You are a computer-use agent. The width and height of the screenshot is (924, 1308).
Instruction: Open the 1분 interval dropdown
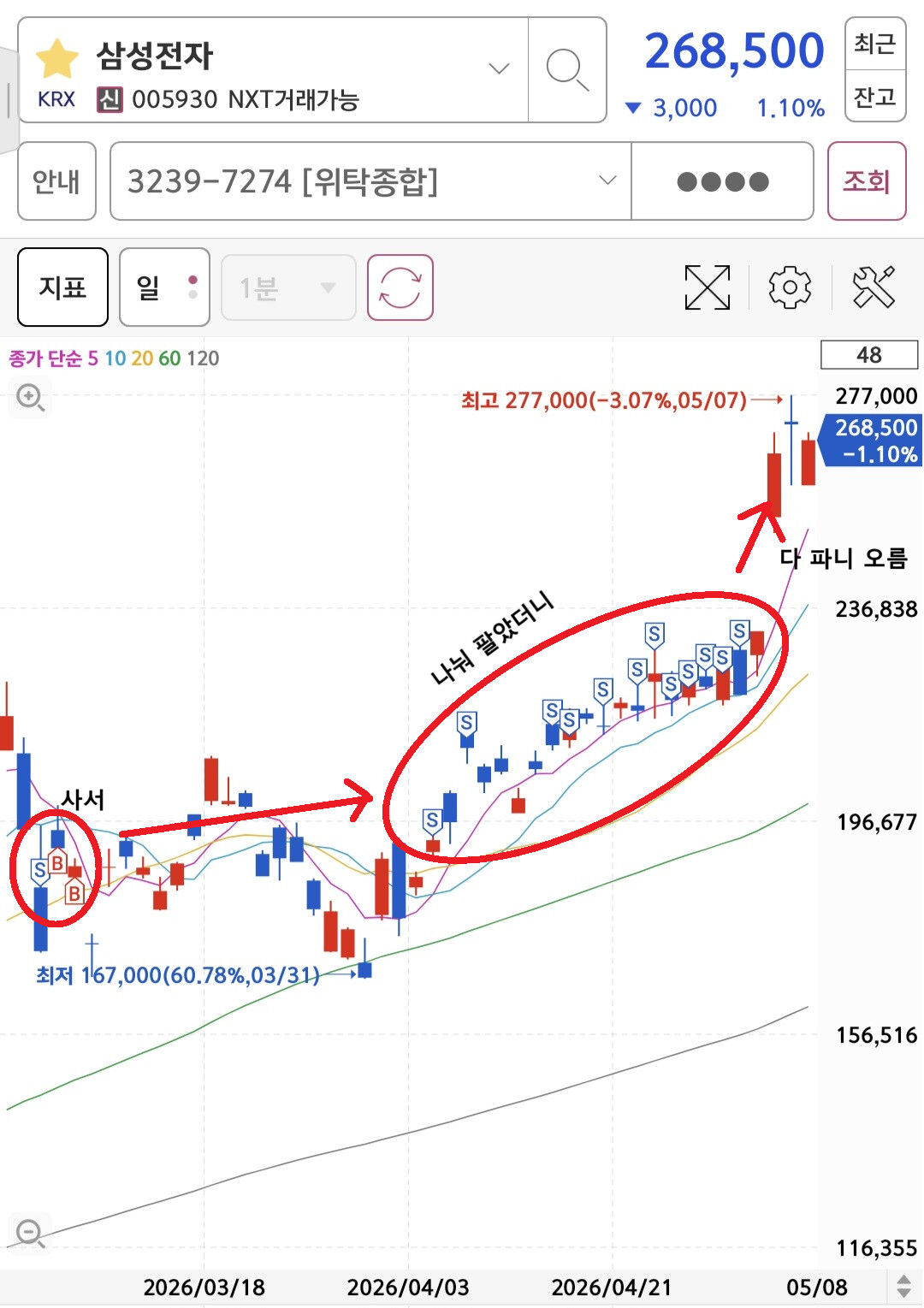pyautogui.click(x=288, y=287)
